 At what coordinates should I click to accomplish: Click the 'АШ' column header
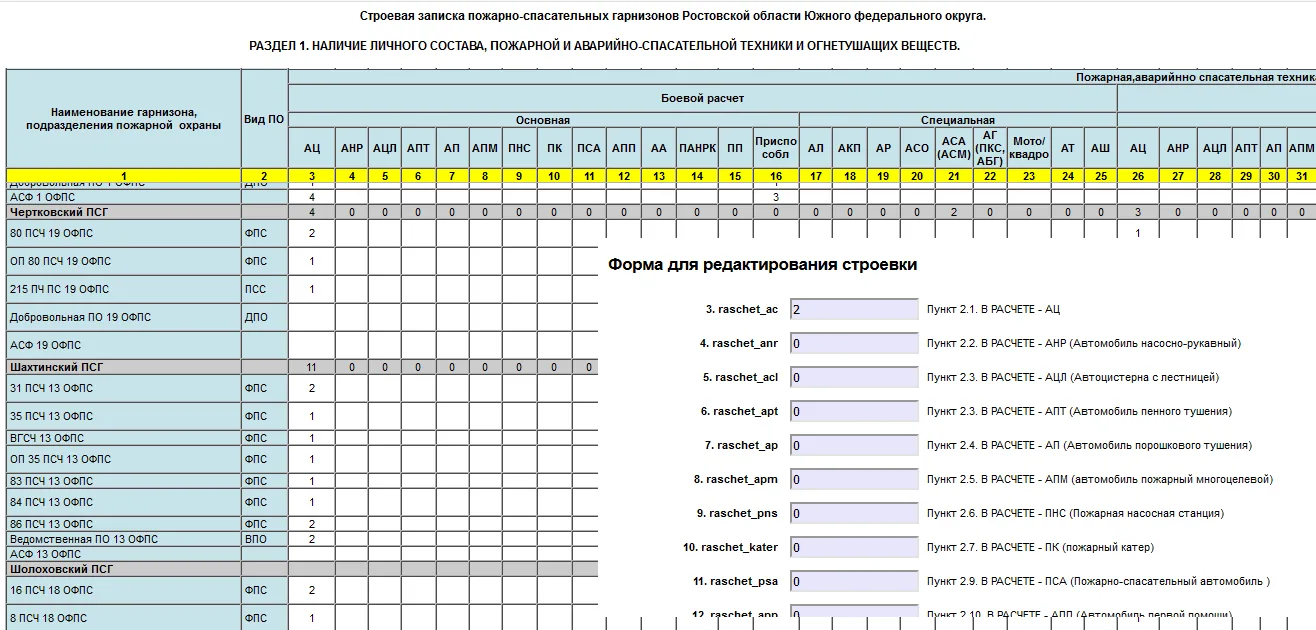1100,148
